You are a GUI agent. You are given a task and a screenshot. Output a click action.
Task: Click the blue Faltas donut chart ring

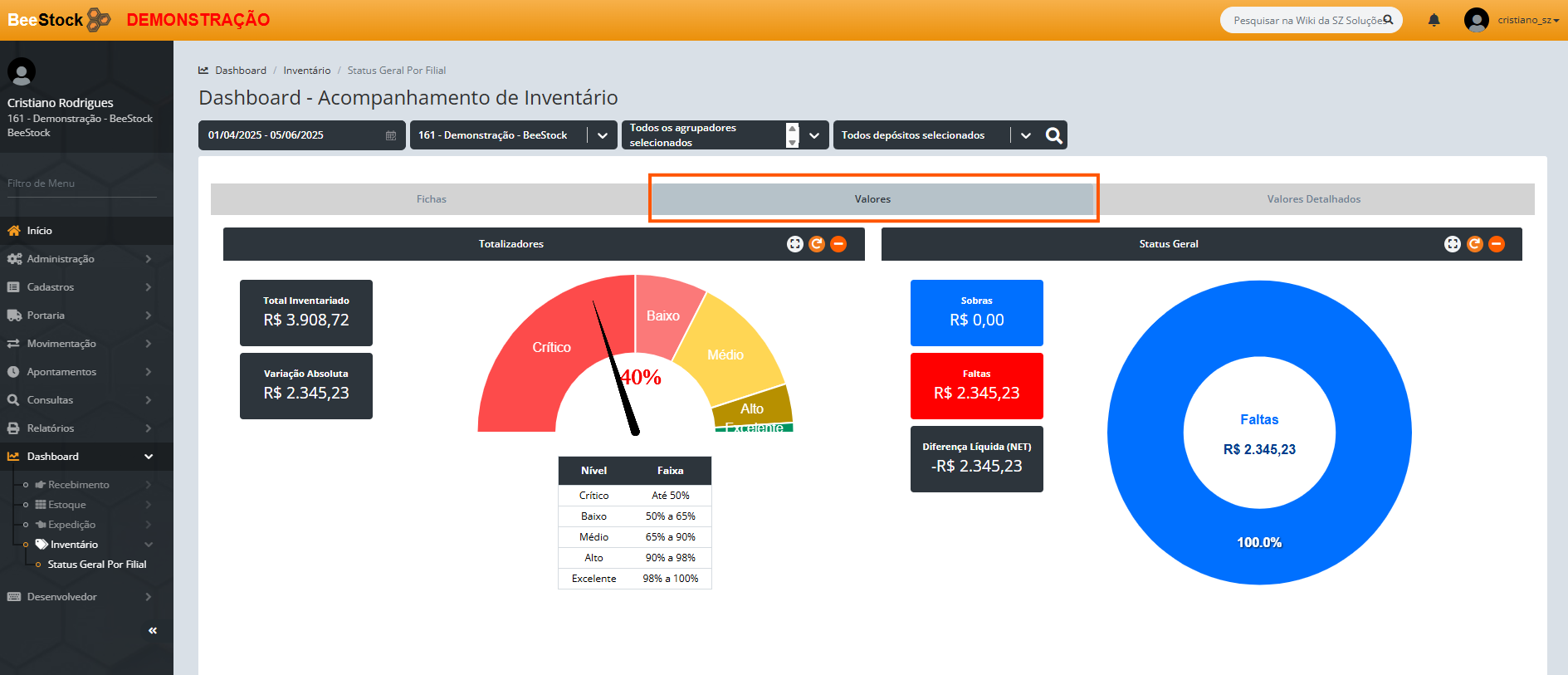[1145, 432]
